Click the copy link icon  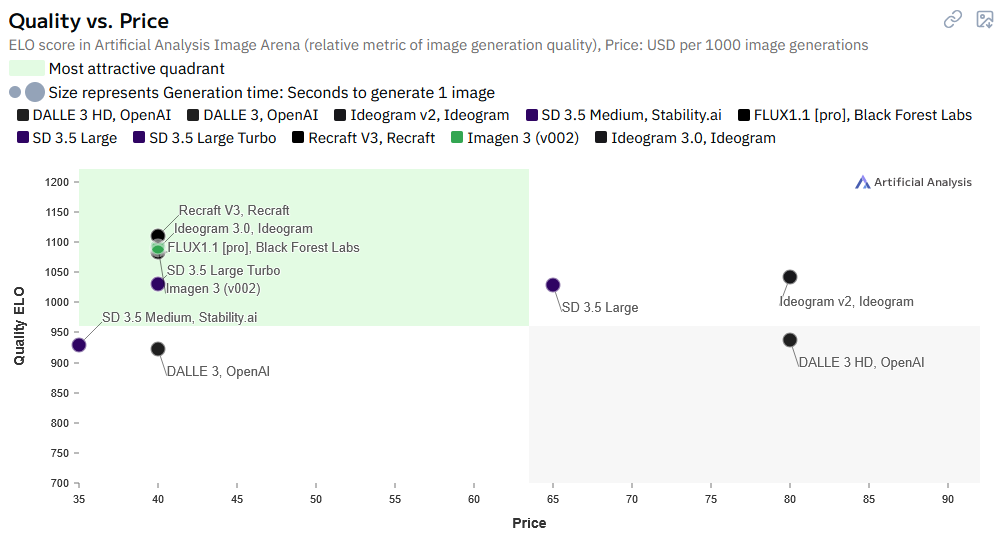[953, 19]
